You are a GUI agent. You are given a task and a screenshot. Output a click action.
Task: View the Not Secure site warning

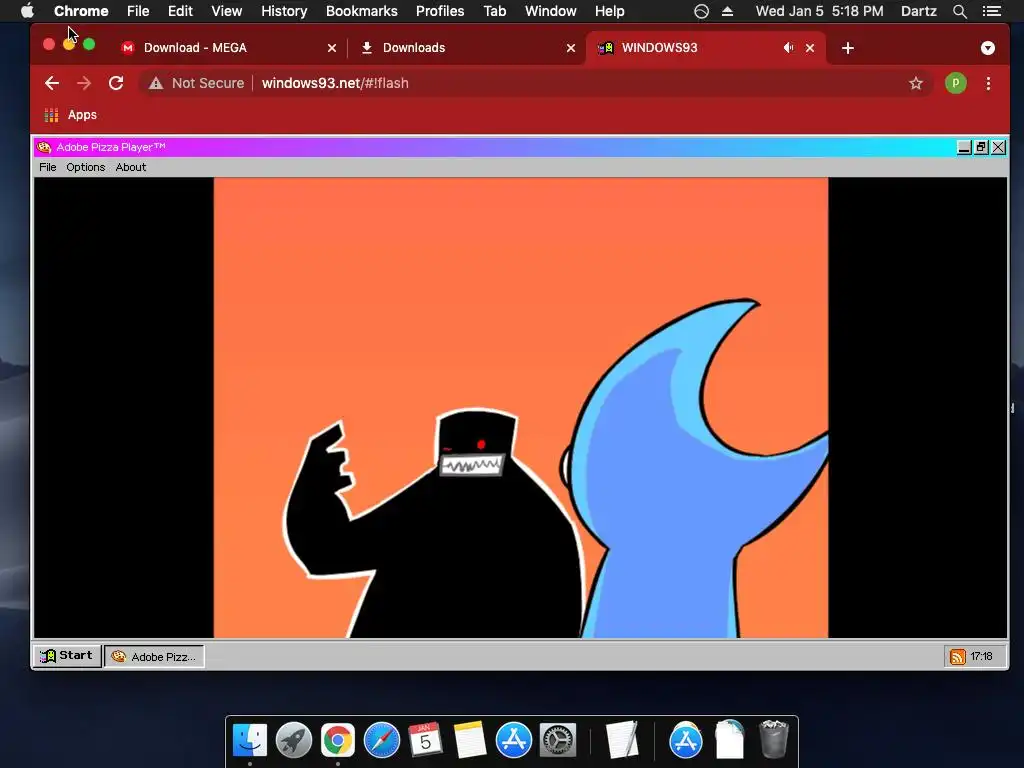coord(197,83)
